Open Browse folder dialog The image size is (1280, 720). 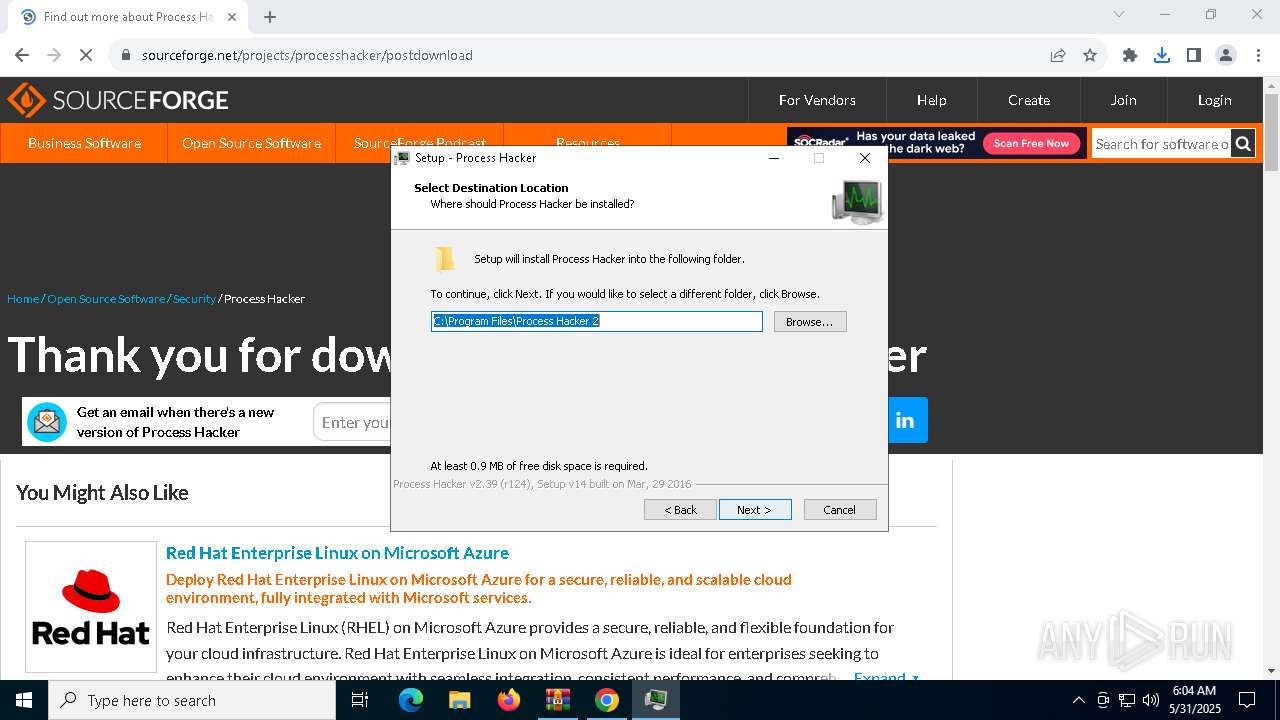(x=810, y=322)
